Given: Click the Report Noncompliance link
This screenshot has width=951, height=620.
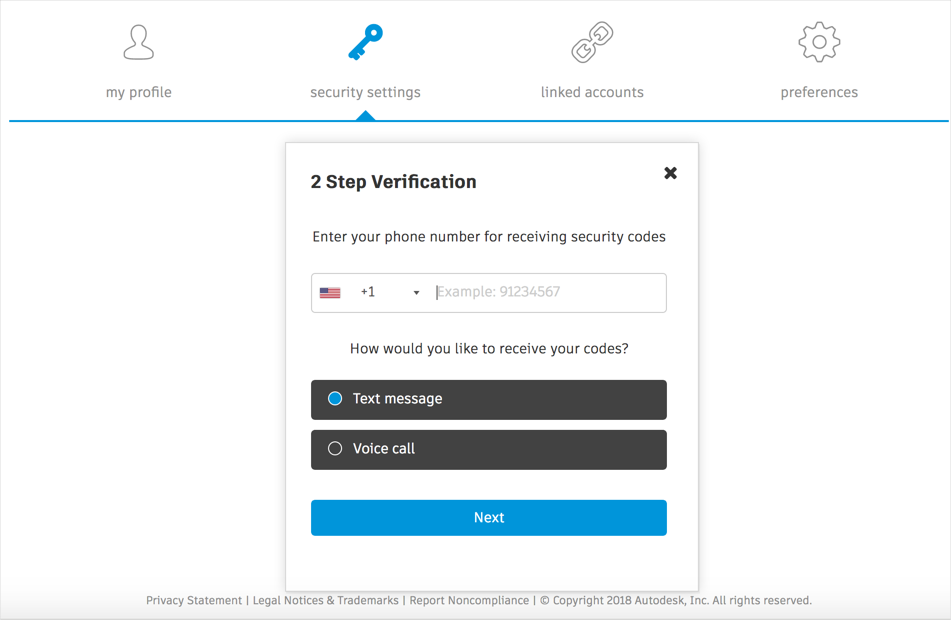Looking at the screenshot, I should click(x=469, y=601).
